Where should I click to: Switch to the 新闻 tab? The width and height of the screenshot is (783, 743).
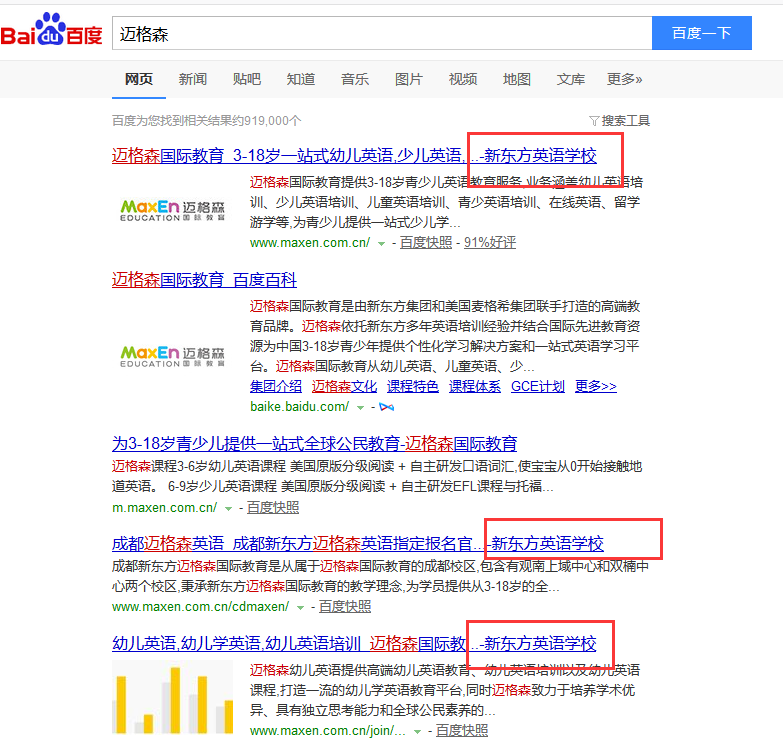point(193,79)
